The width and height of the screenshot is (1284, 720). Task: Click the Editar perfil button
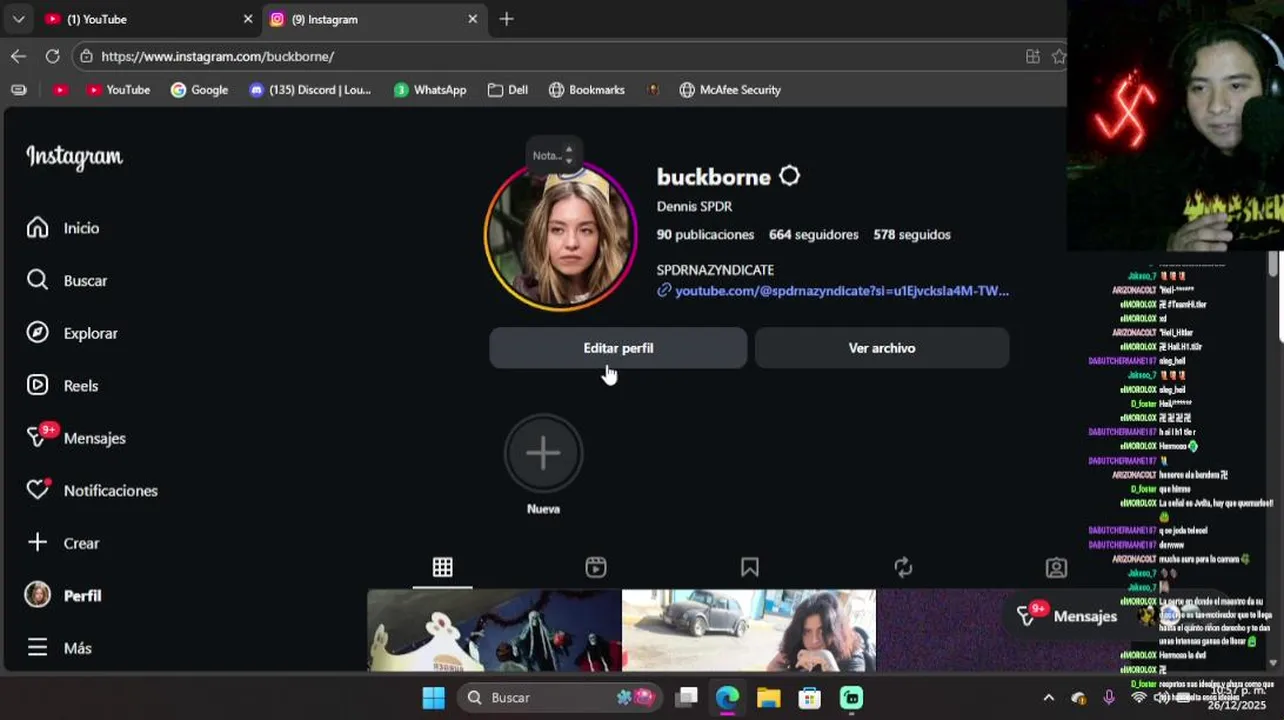[618, 348]
